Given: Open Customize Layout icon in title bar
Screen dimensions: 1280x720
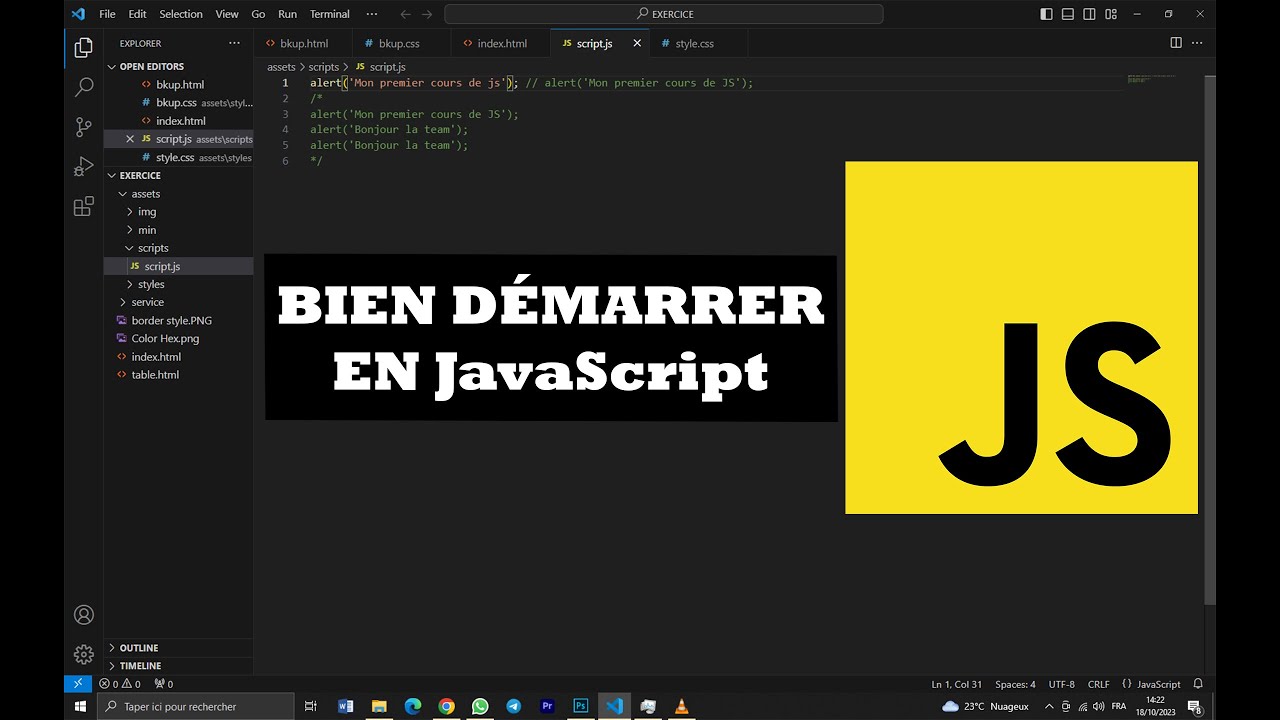Looking at the screenshot, I should click(x=1110, y=14).
